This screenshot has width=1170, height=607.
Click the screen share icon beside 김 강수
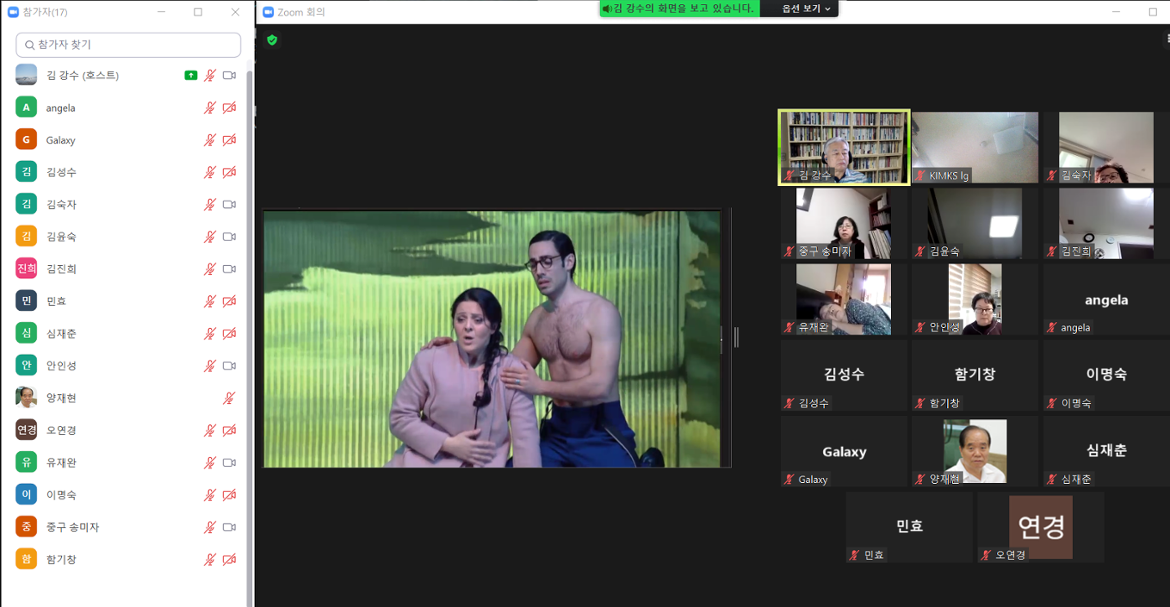coord(191,76)
